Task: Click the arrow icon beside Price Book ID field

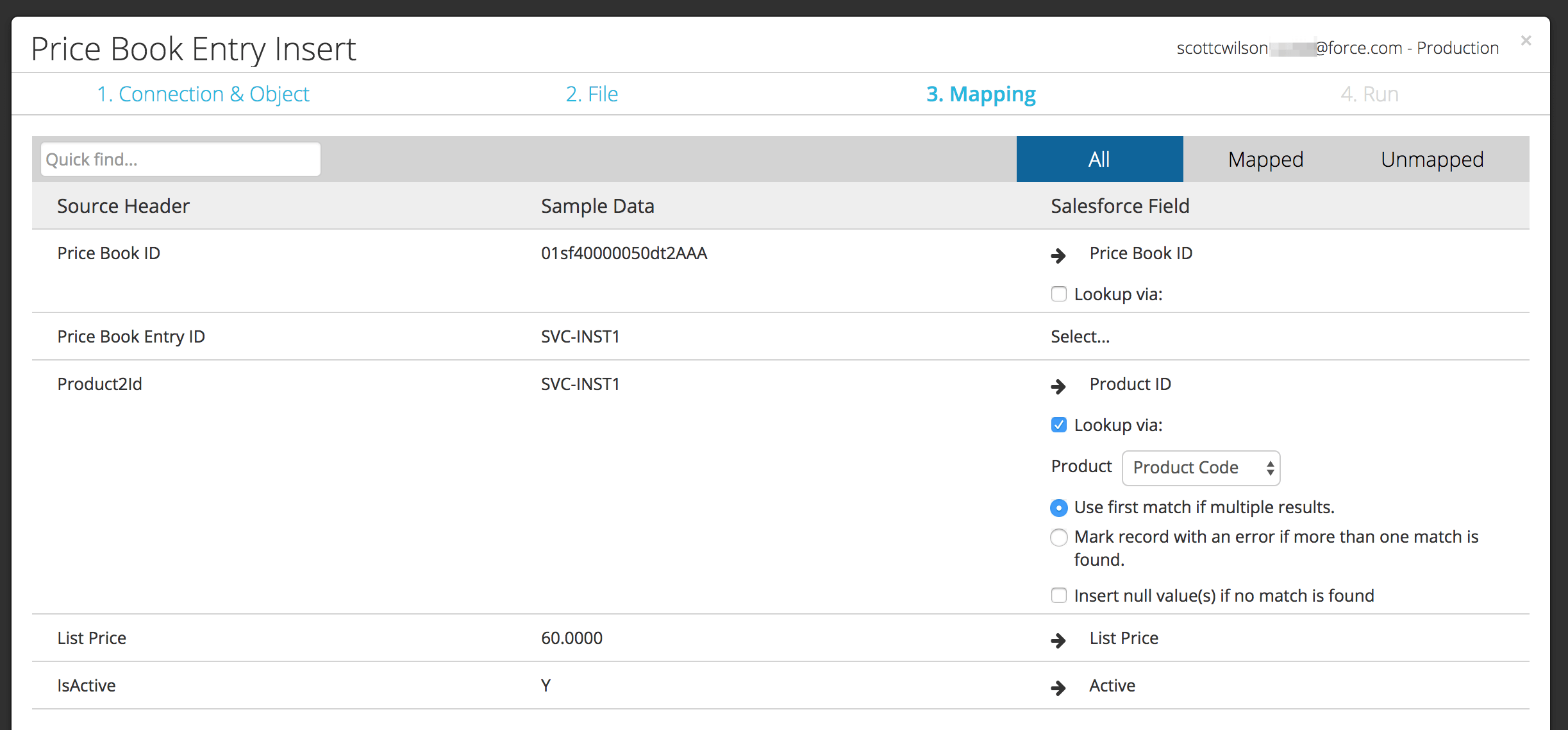Action: coord(1058,255)
